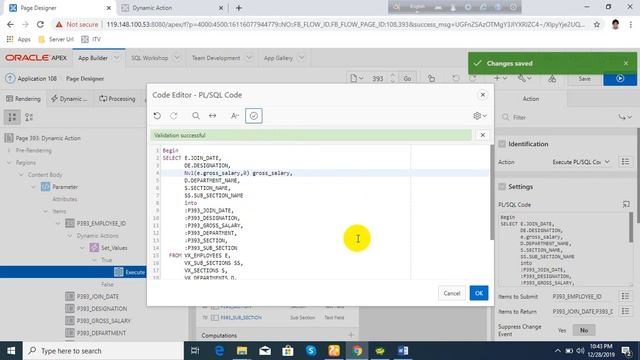Image resolution: width=640 pixels, height=360 pixels.
Task: Open a new browser tab
Action: point(239,8)
